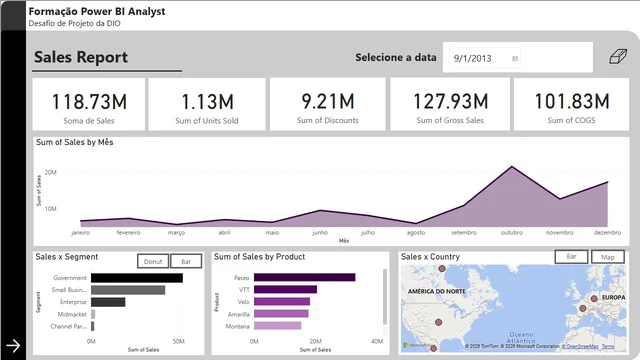Image resolution: width=640 pixels, height=360 pixels.
Task: Click the 101.83M Sum of COGS card
Action: coord(571,104)
